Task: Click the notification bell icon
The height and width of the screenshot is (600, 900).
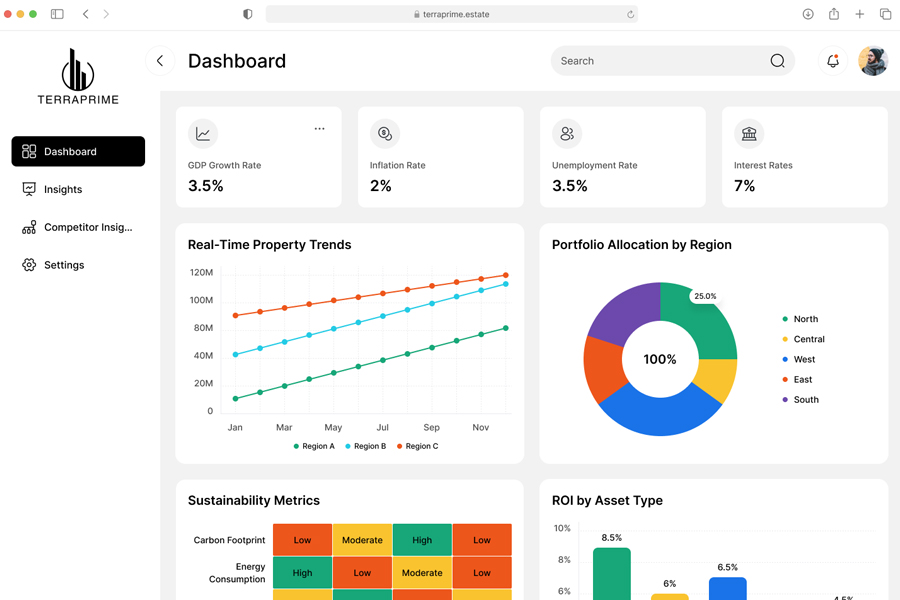Action: coord(832,61)
